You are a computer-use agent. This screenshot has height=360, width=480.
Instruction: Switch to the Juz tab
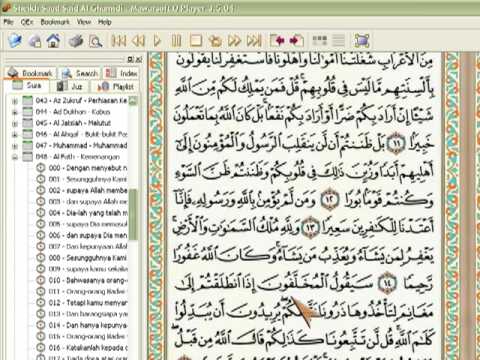tap(70, 87)
